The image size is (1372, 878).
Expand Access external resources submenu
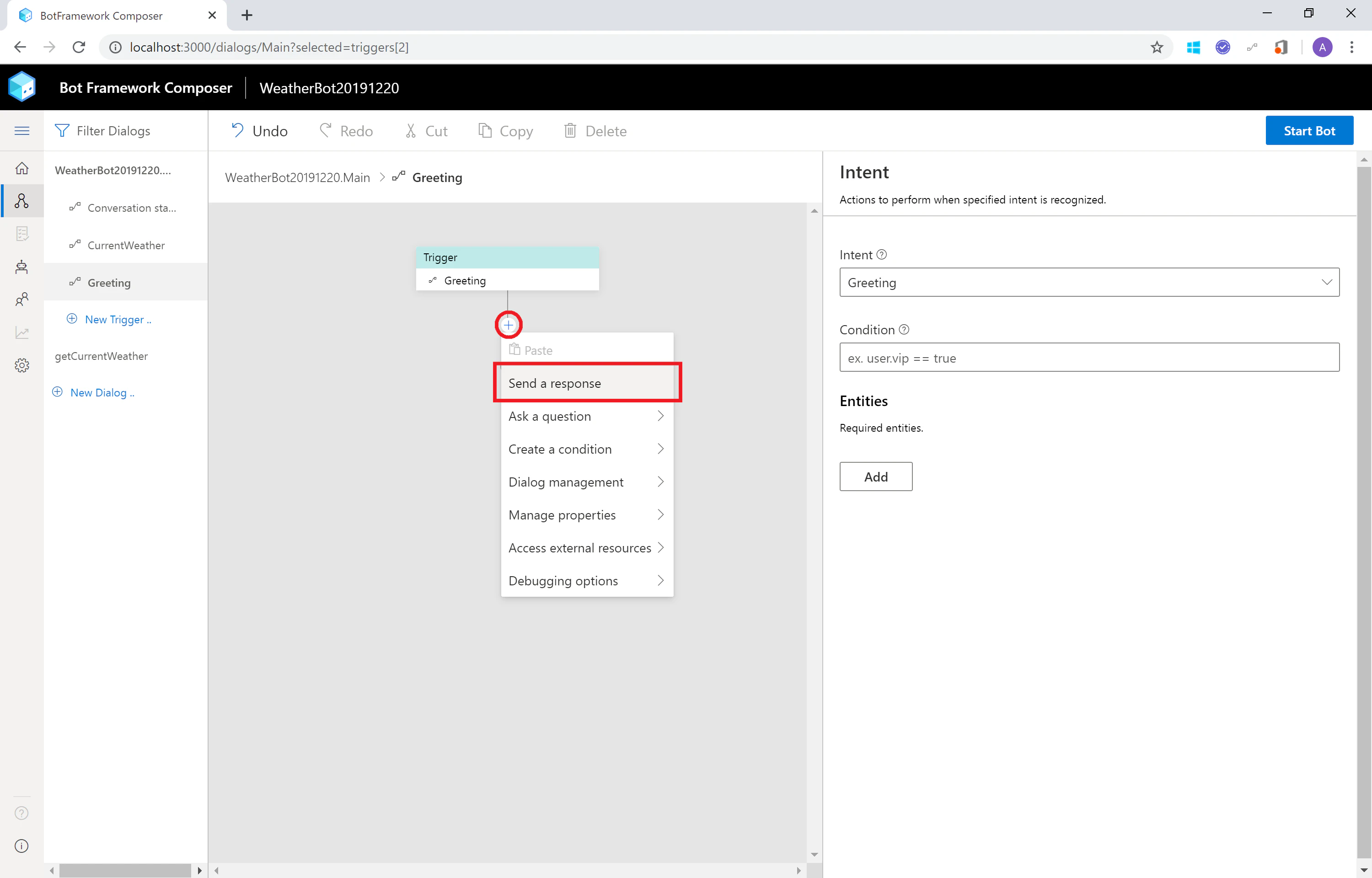tap(587, 548)
